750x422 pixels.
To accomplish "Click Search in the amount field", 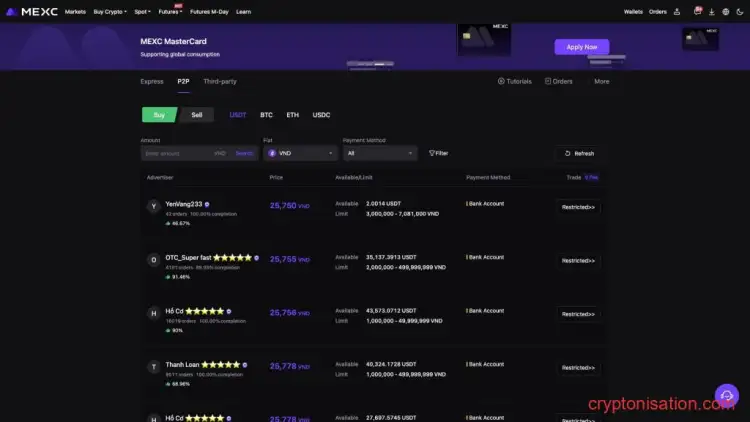I will tap(244, 153).
